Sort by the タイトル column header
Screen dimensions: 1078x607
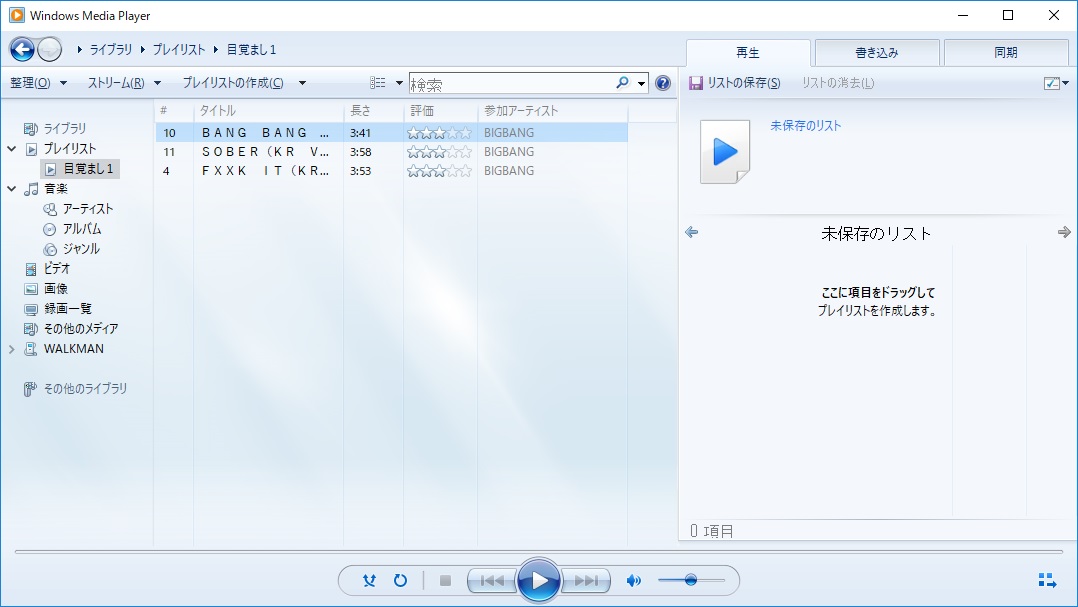pos(268,111)
